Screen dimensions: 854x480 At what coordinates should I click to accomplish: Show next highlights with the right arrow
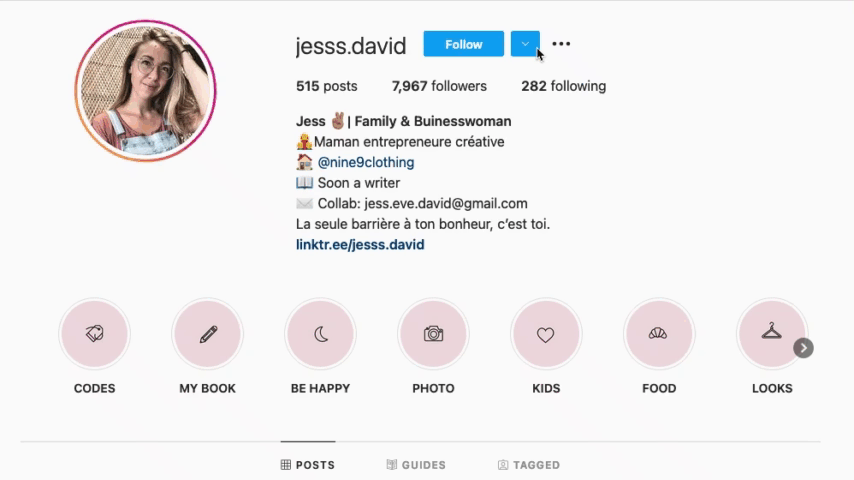click(x=803, y=348)
